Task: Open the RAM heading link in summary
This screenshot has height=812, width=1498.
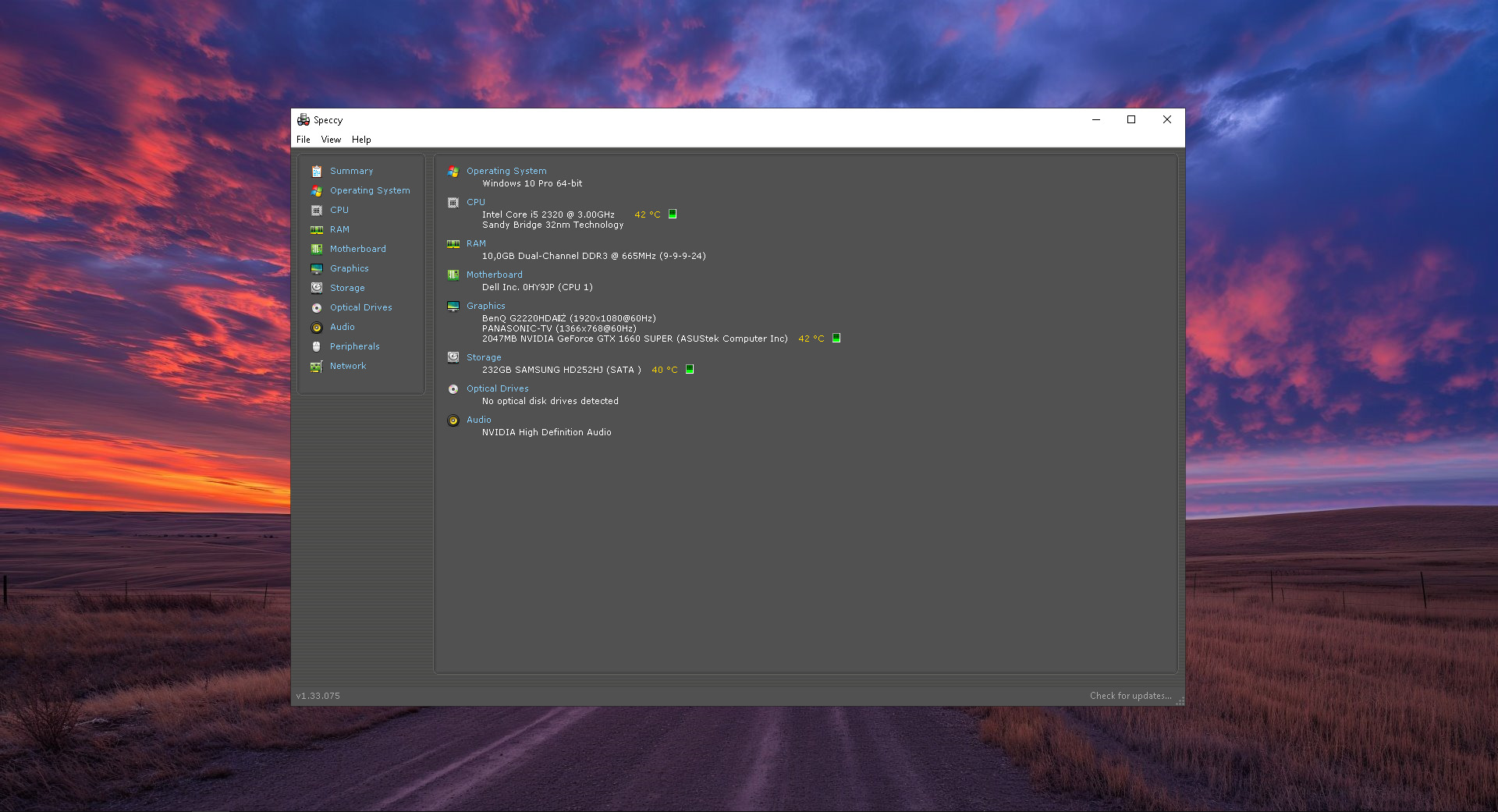Action: click(476, 243)
